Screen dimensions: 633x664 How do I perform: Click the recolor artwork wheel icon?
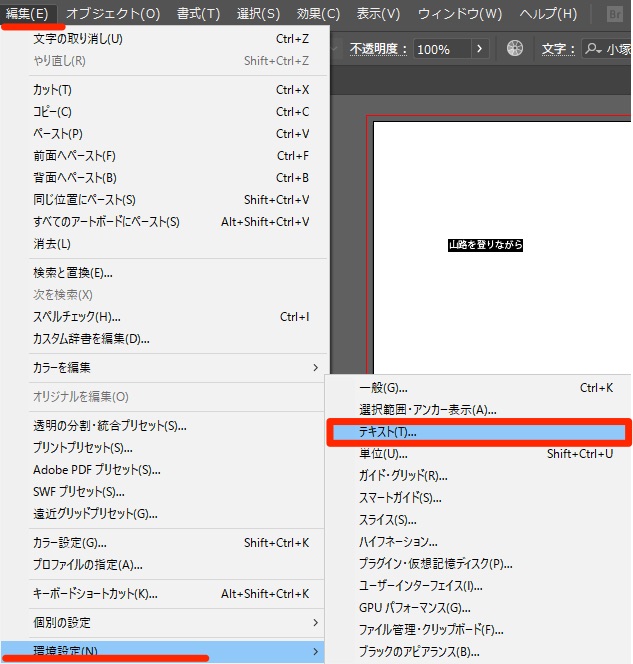click(x=515, y=48)
